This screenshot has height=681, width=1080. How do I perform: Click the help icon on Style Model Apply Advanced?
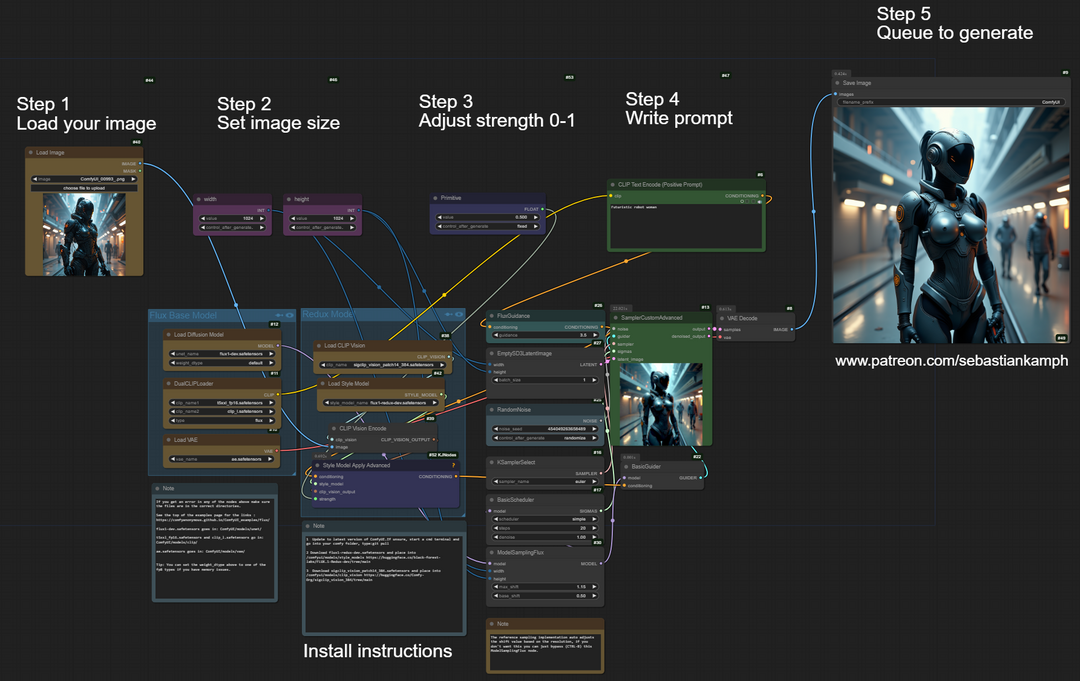tap(454, 465)
